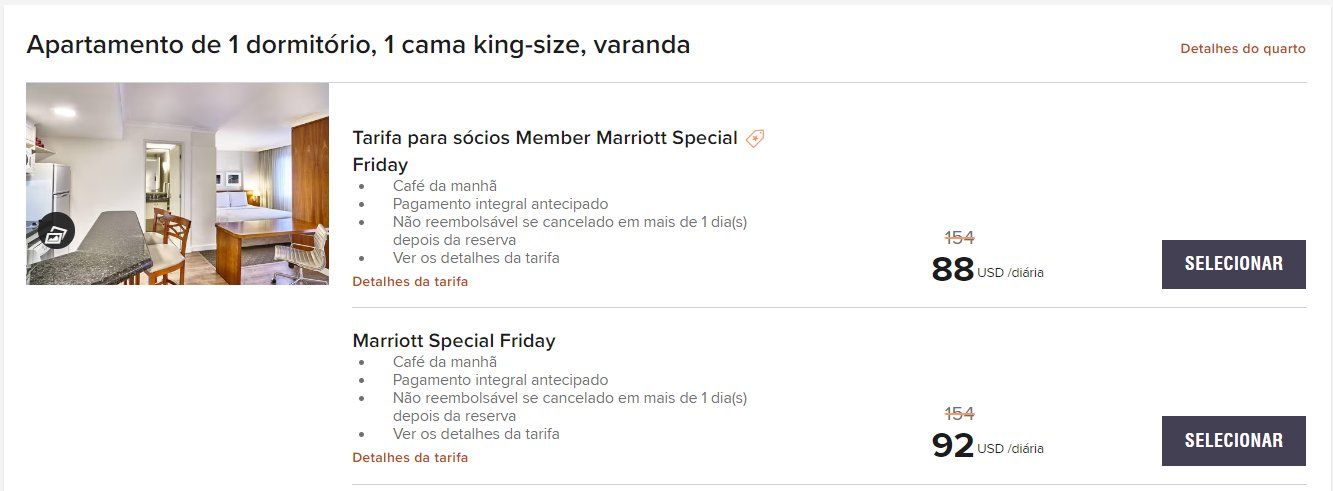
Task: Click Ver os detalhes da tarifa in member rate
Action: [476, 258]
